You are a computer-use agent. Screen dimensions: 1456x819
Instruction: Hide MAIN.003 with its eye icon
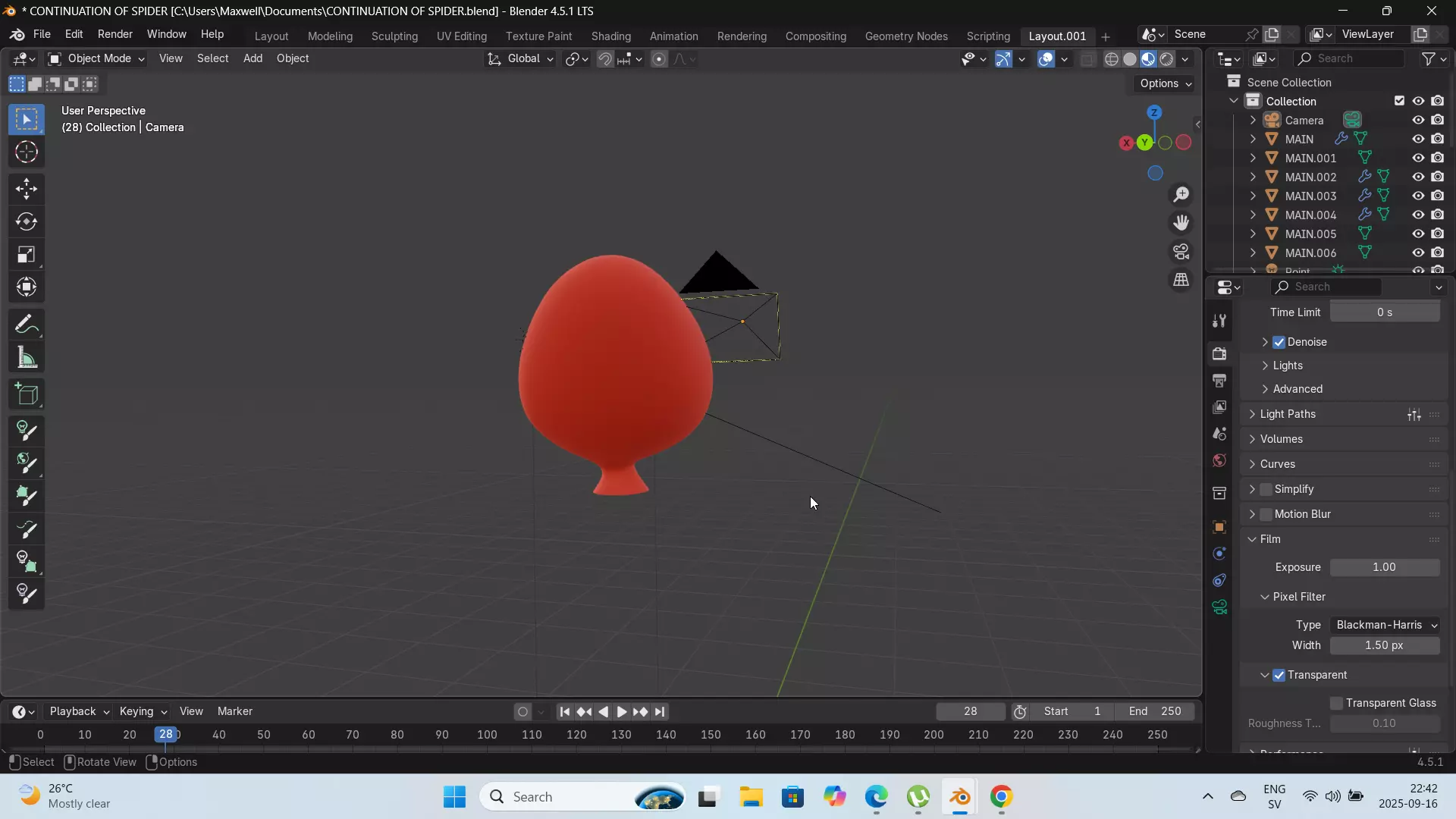1418,196
